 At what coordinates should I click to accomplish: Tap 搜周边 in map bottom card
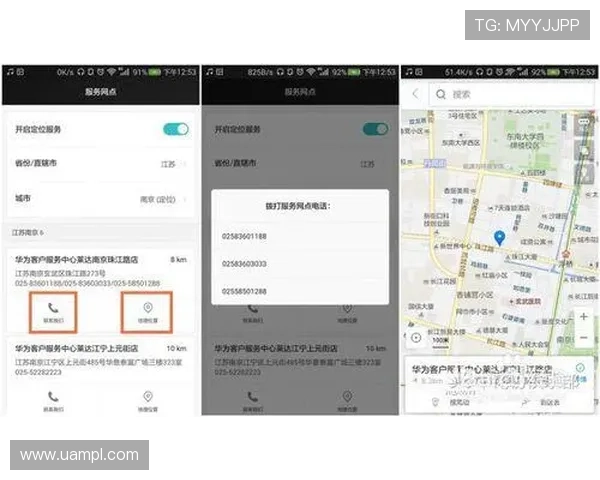pyautogui.click(x=452, y=402)
